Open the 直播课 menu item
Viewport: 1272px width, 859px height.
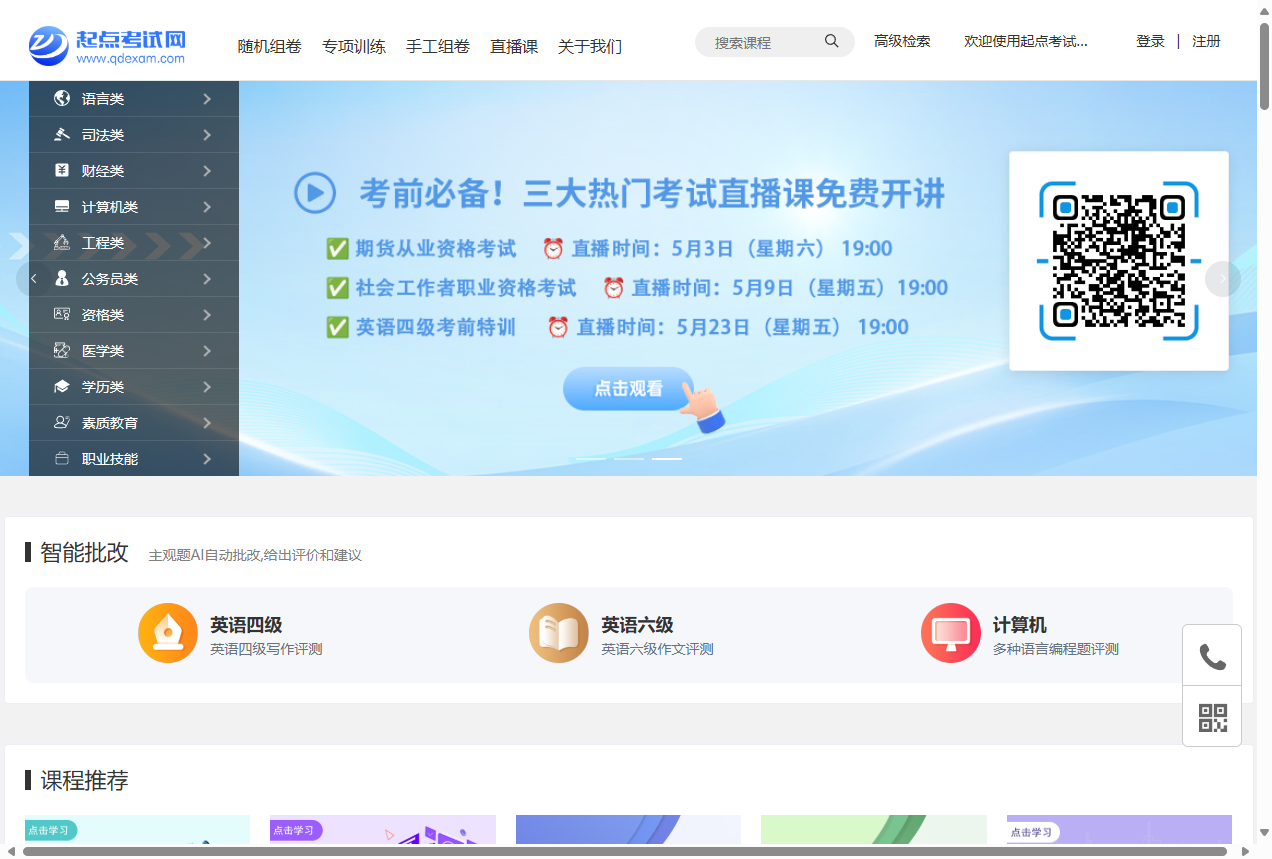pyautogui.click(x=514, y=46)
